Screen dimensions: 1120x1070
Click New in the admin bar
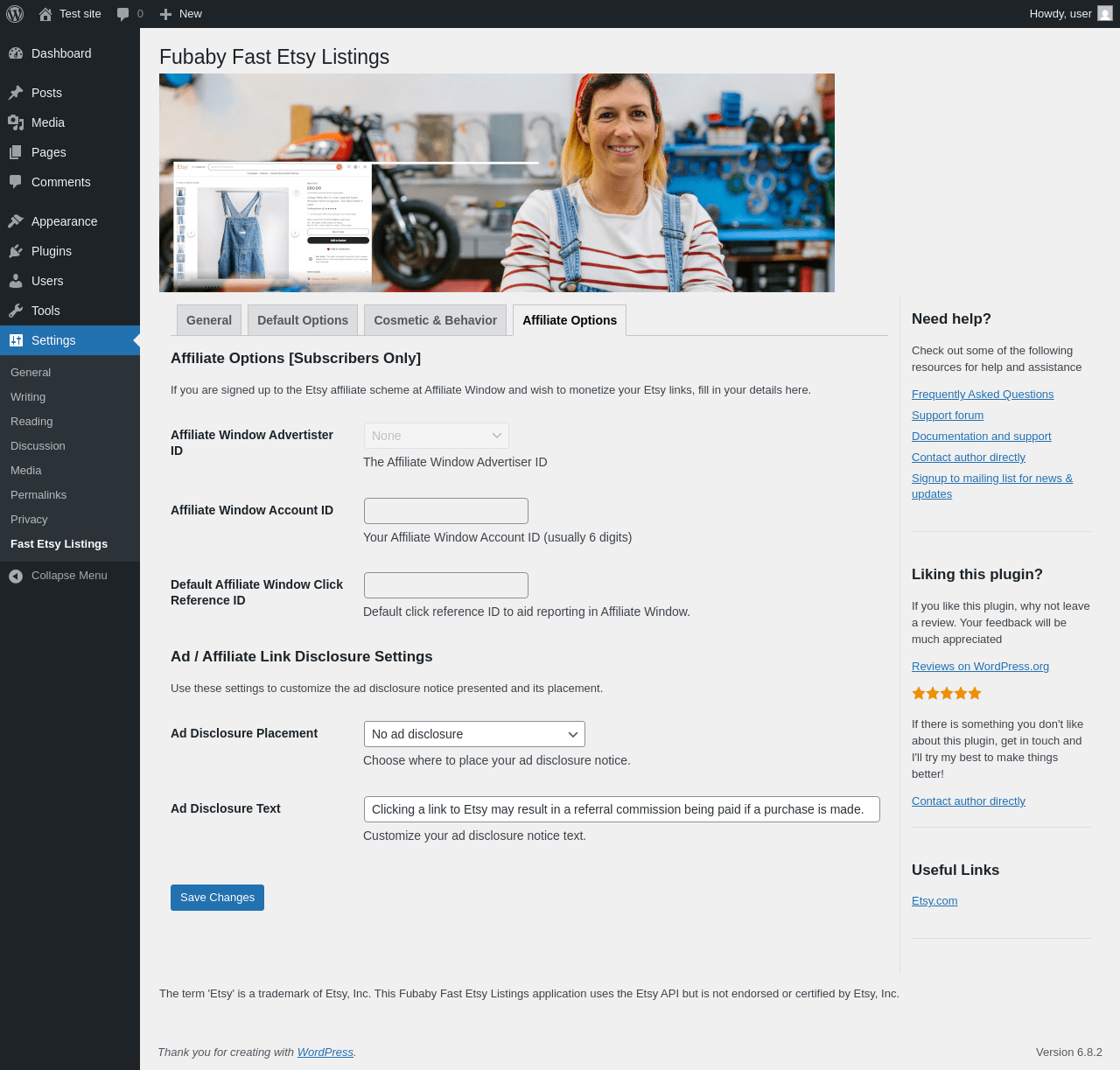(x=191, y=14)
